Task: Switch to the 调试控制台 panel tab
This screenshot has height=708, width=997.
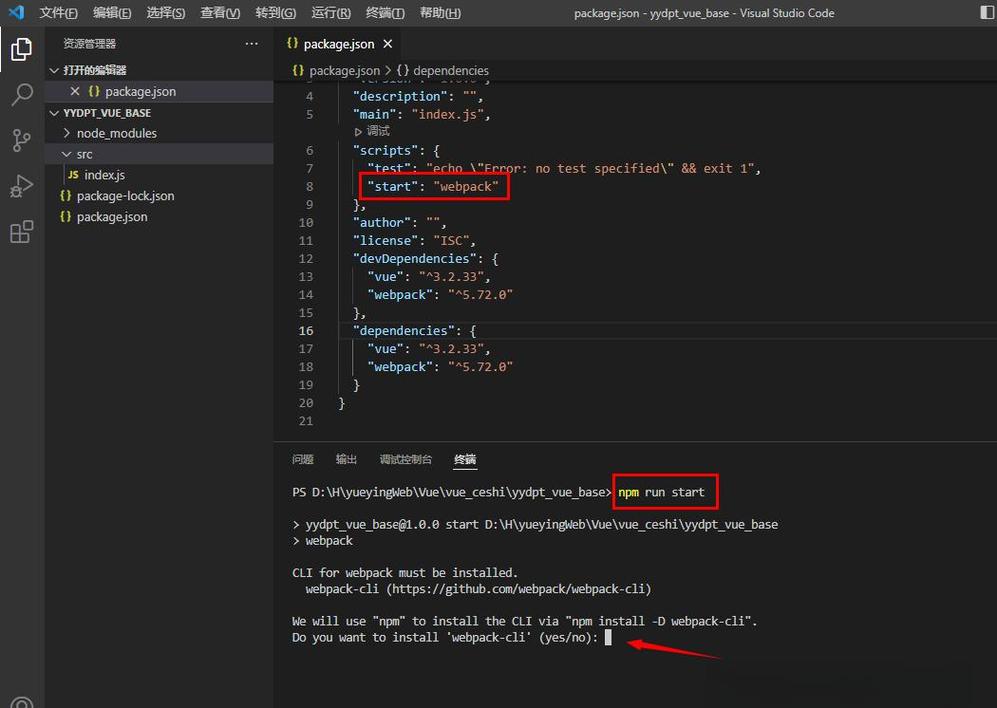Action: click(406, 459)
